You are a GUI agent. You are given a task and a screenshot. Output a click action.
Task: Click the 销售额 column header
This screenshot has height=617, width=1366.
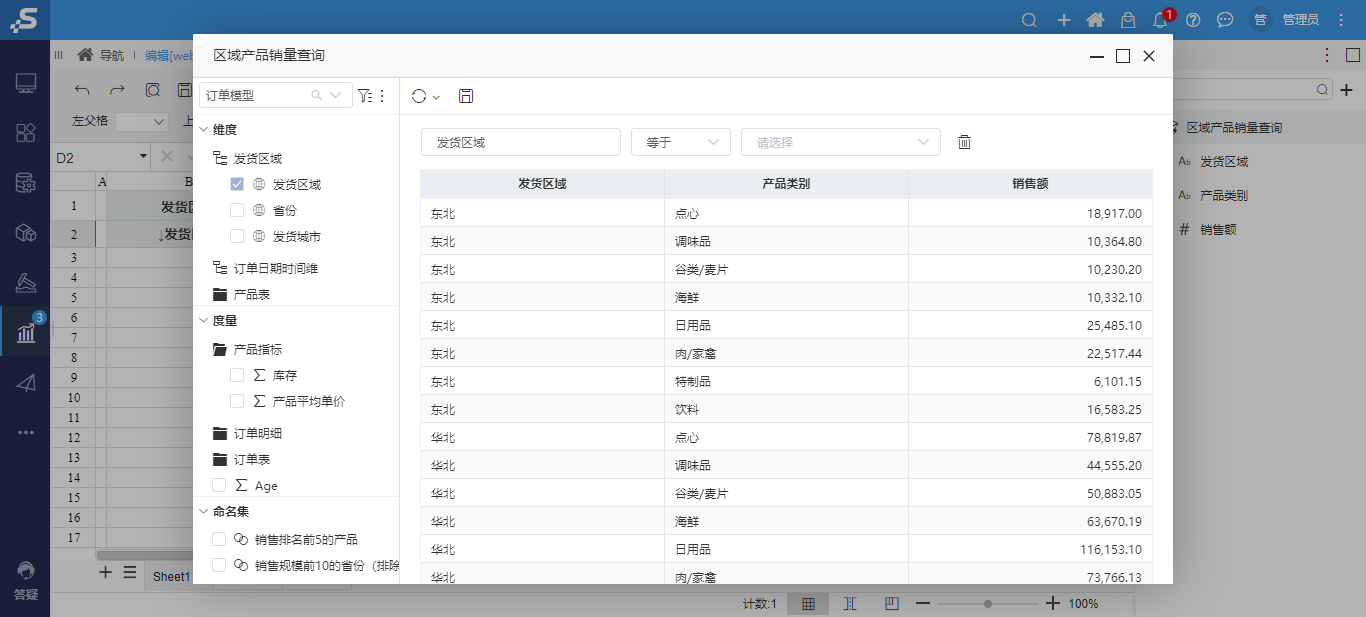point(1030,184)
